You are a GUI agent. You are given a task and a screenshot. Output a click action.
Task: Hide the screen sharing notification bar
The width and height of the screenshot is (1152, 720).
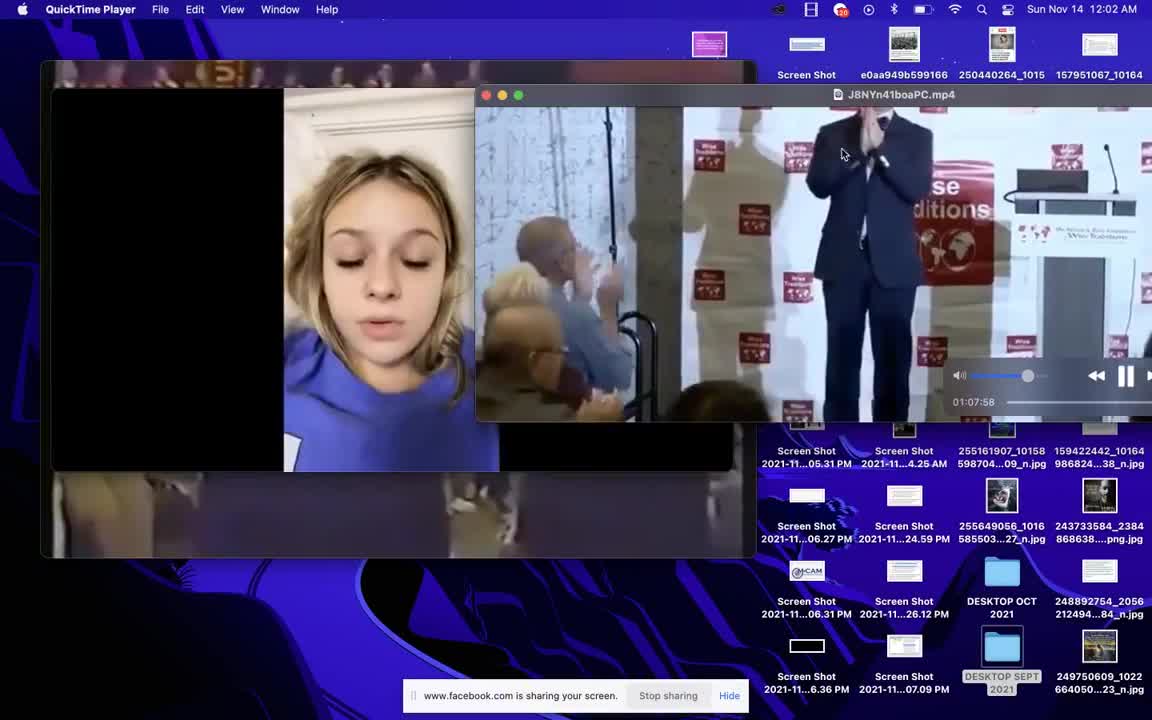click(x=730, y=696)
